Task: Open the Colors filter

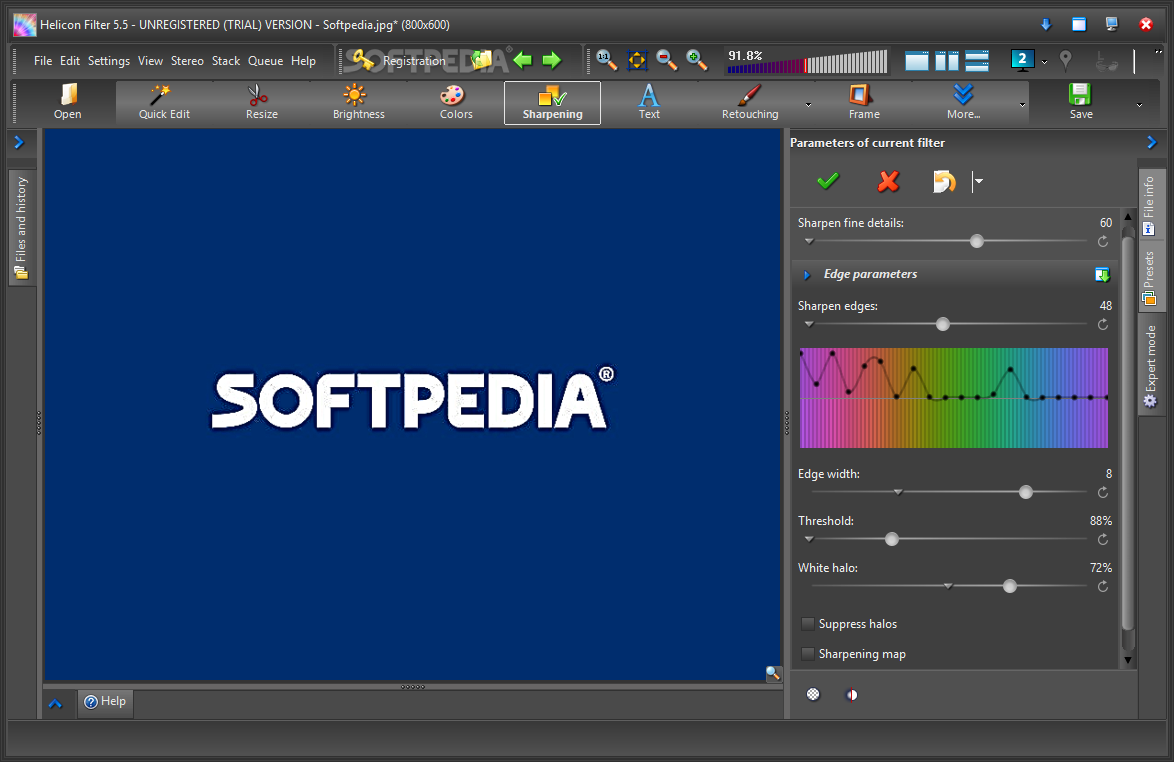Action: (455, 102)
